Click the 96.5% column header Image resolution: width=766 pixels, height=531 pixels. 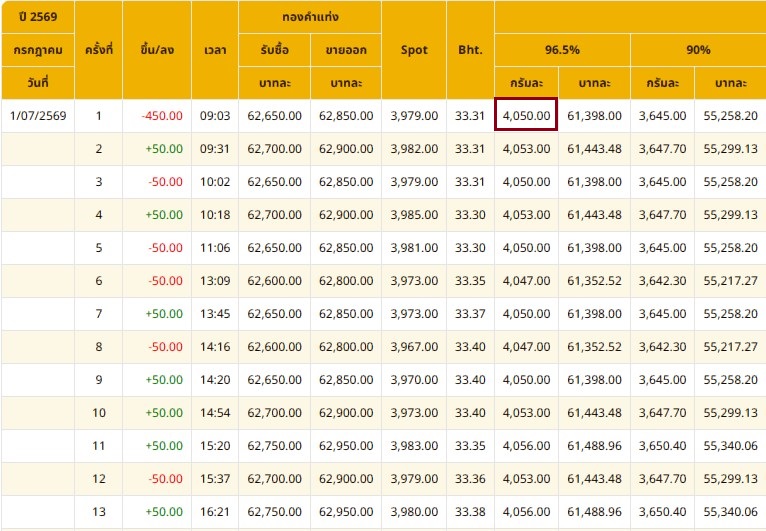(562, 50)
